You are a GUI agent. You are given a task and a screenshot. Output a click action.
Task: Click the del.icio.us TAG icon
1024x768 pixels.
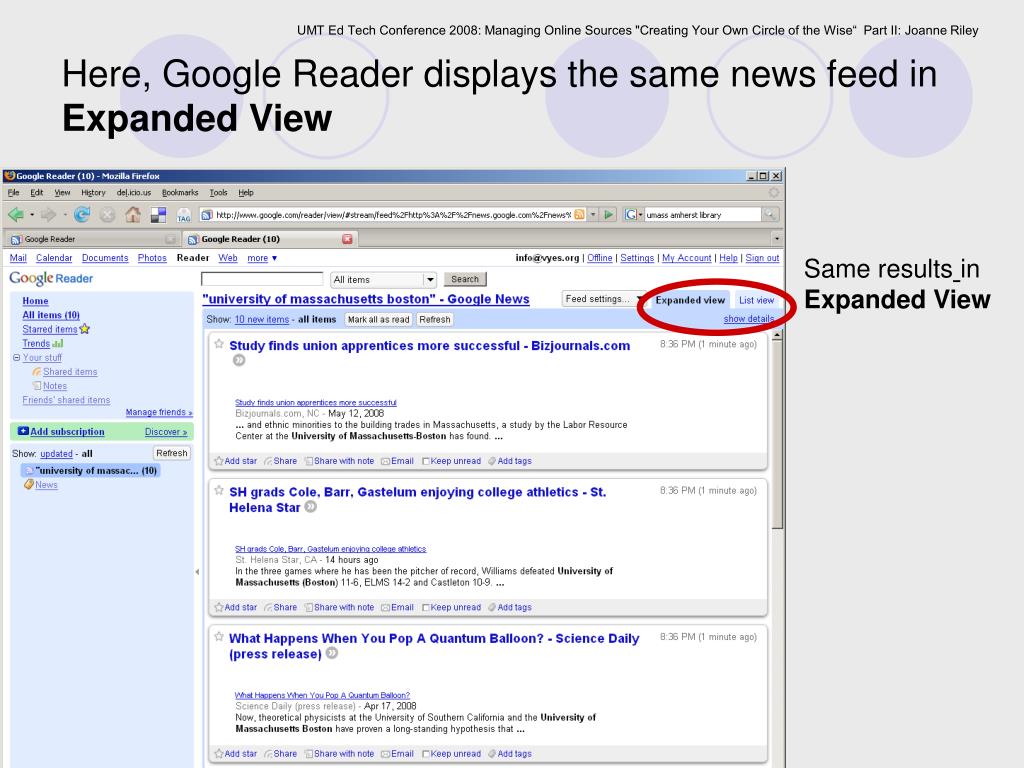pyautogui.click(x=184, y=215)
